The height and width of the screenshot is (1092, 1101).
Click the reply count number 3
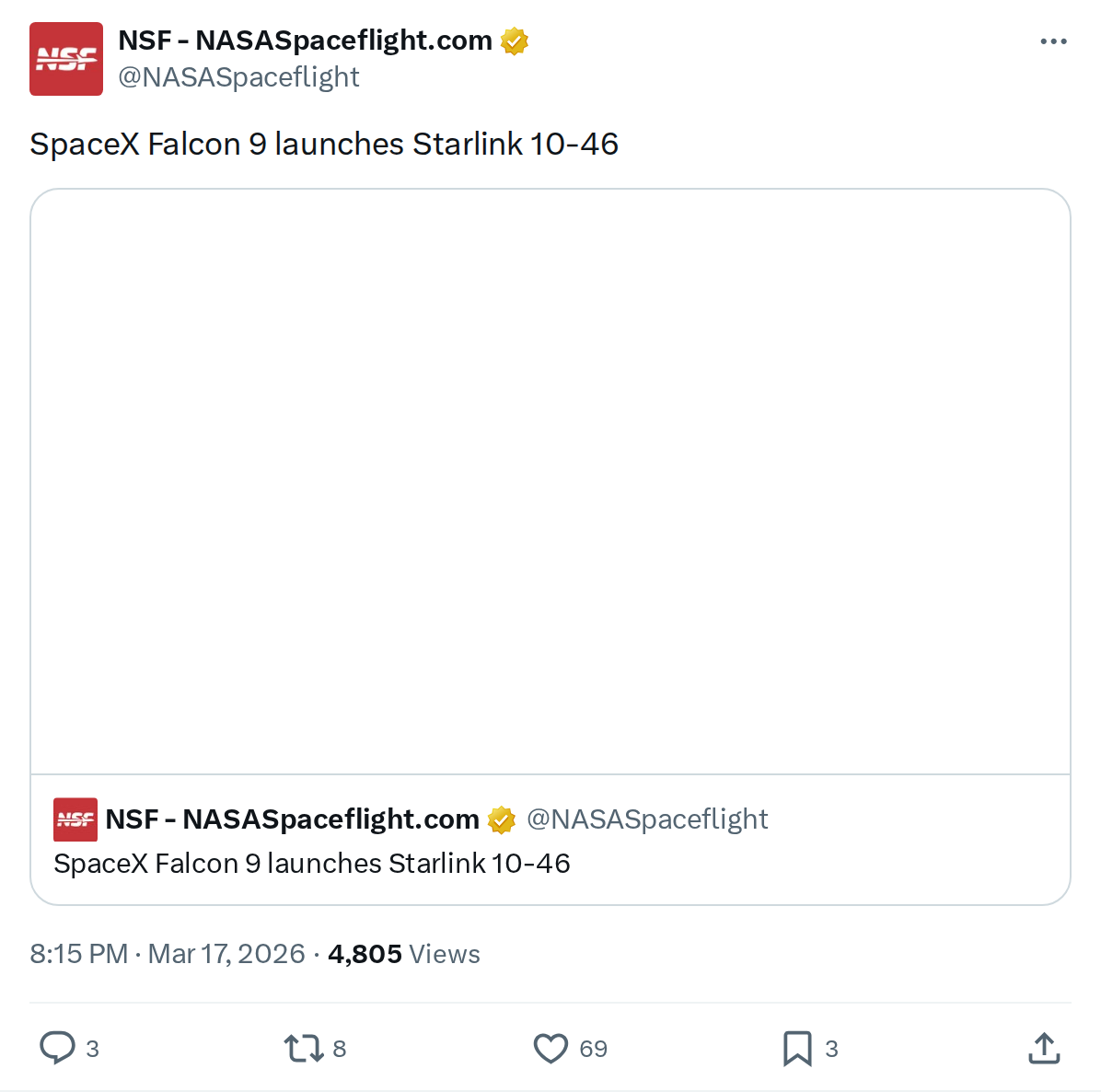click(x=92, y=1049)
